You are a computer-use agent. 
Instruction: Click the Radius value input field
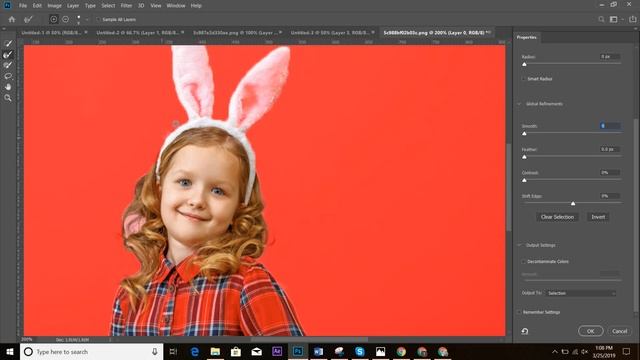tap(610, 57)
